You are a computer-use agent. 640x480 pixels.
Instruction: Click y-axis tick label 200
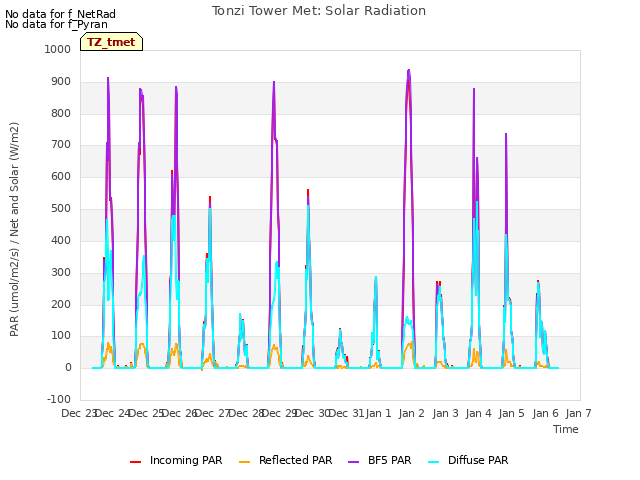[61, 304]
